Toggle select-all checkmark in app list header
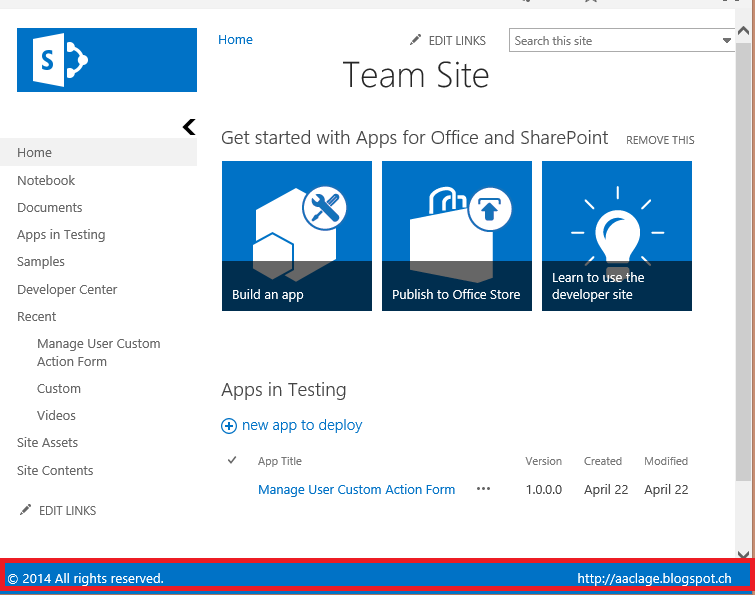This screenshot has width=755, height=595. pyautogui.click(x=232, y=460)
